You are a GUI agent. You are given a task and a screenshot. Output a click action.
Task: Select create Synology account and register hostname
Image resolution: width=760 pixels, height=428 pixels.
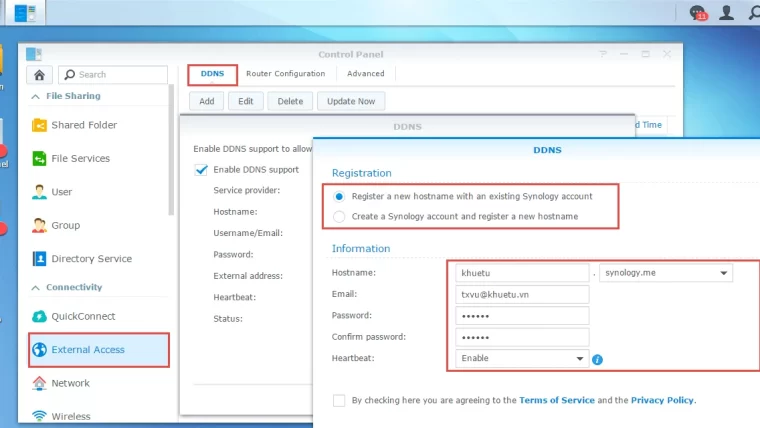tap(339, 217)
